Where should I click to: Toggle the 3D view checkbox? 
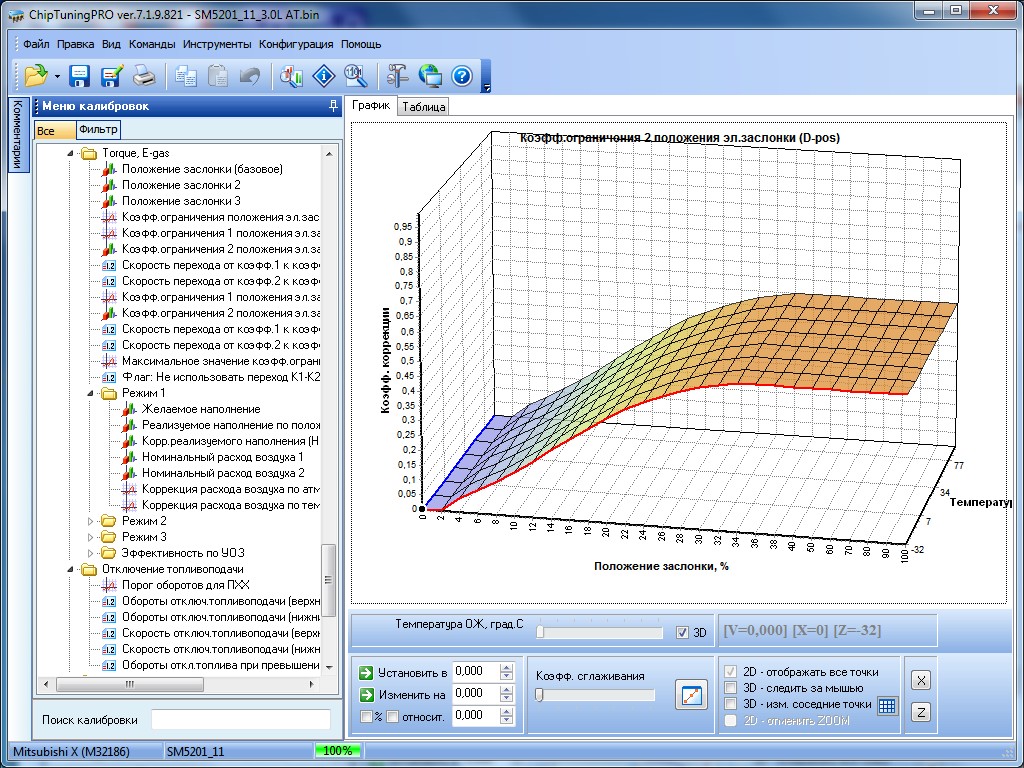click(683, 632)
